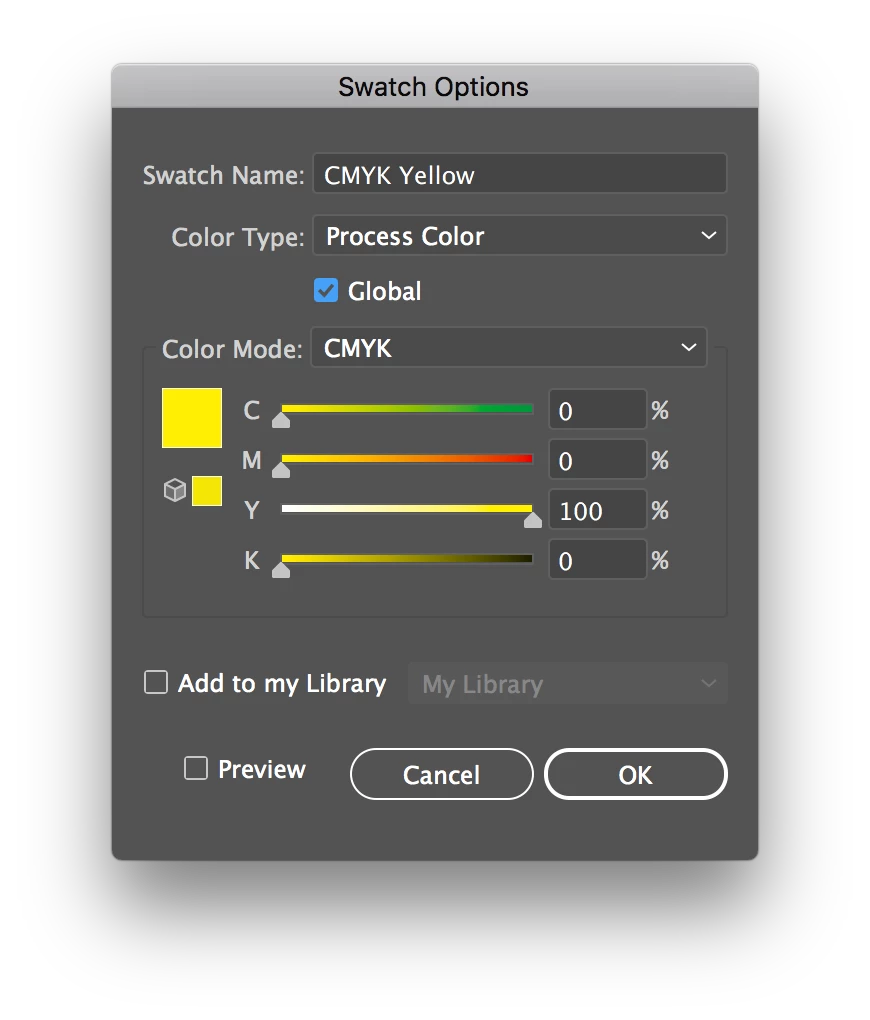This screenshot has width=870, height=1020.
Task: Click the large yellow color preview swatch
Action: point(192,418)
